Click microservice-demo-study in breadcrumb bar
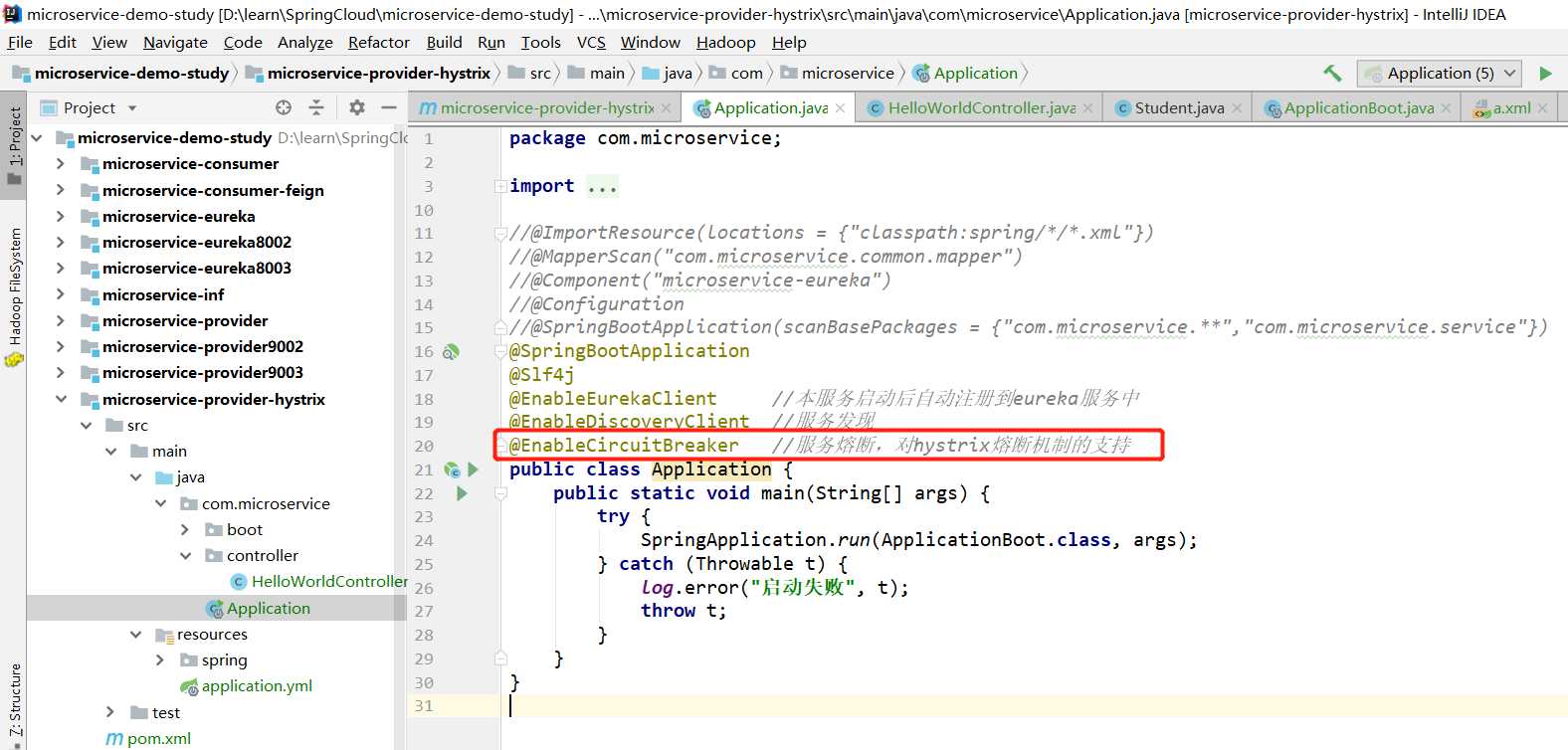Viewport: 1568px width, 750px height. pyautogui.click(x=121, y=73)
